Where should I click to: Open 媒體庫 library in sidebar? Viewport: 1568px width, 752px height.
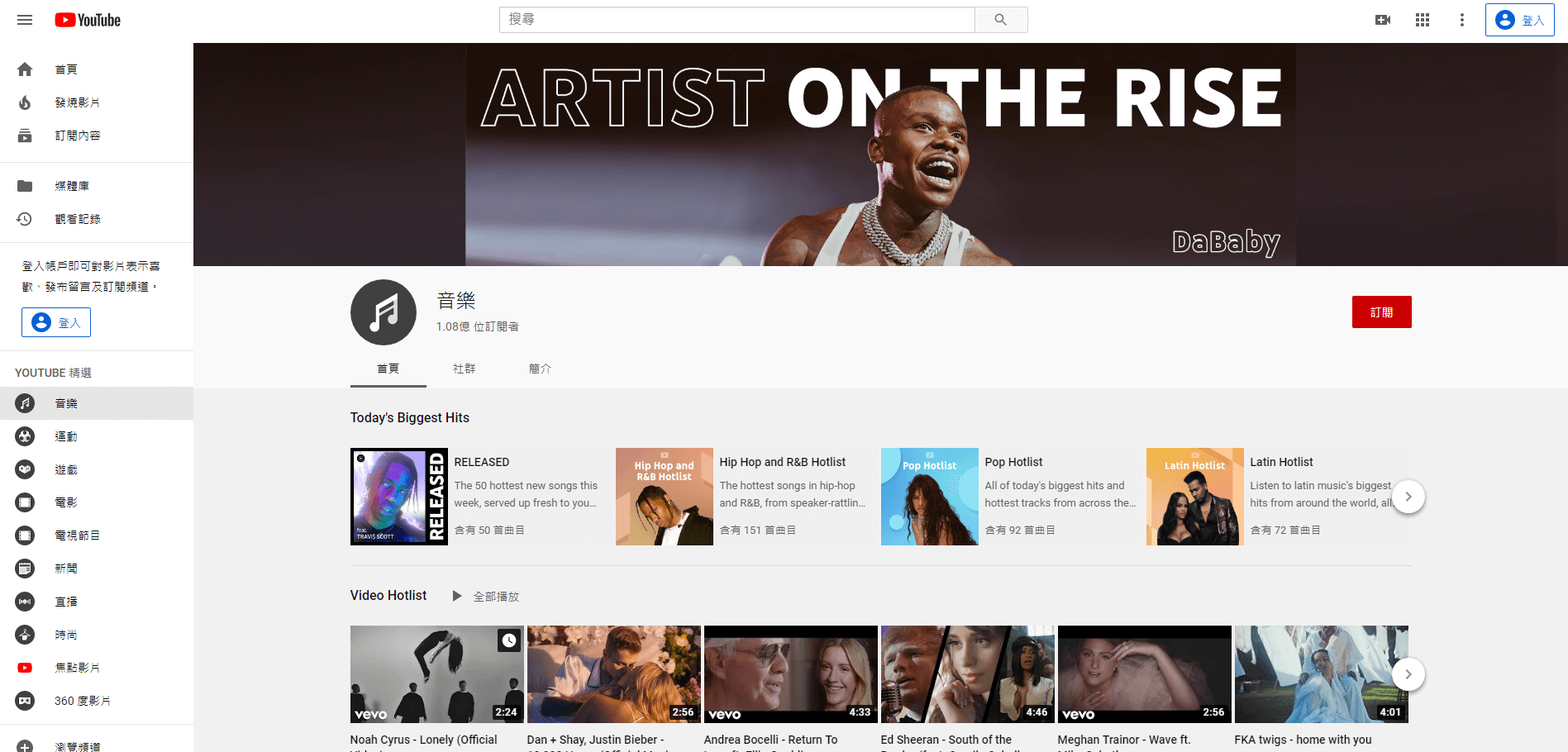pos(97,186)
